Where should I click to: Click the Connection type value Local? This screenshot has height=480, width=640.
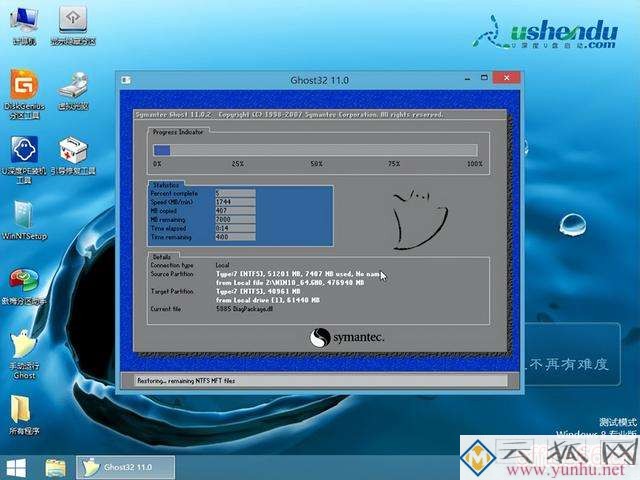point(222,265)
